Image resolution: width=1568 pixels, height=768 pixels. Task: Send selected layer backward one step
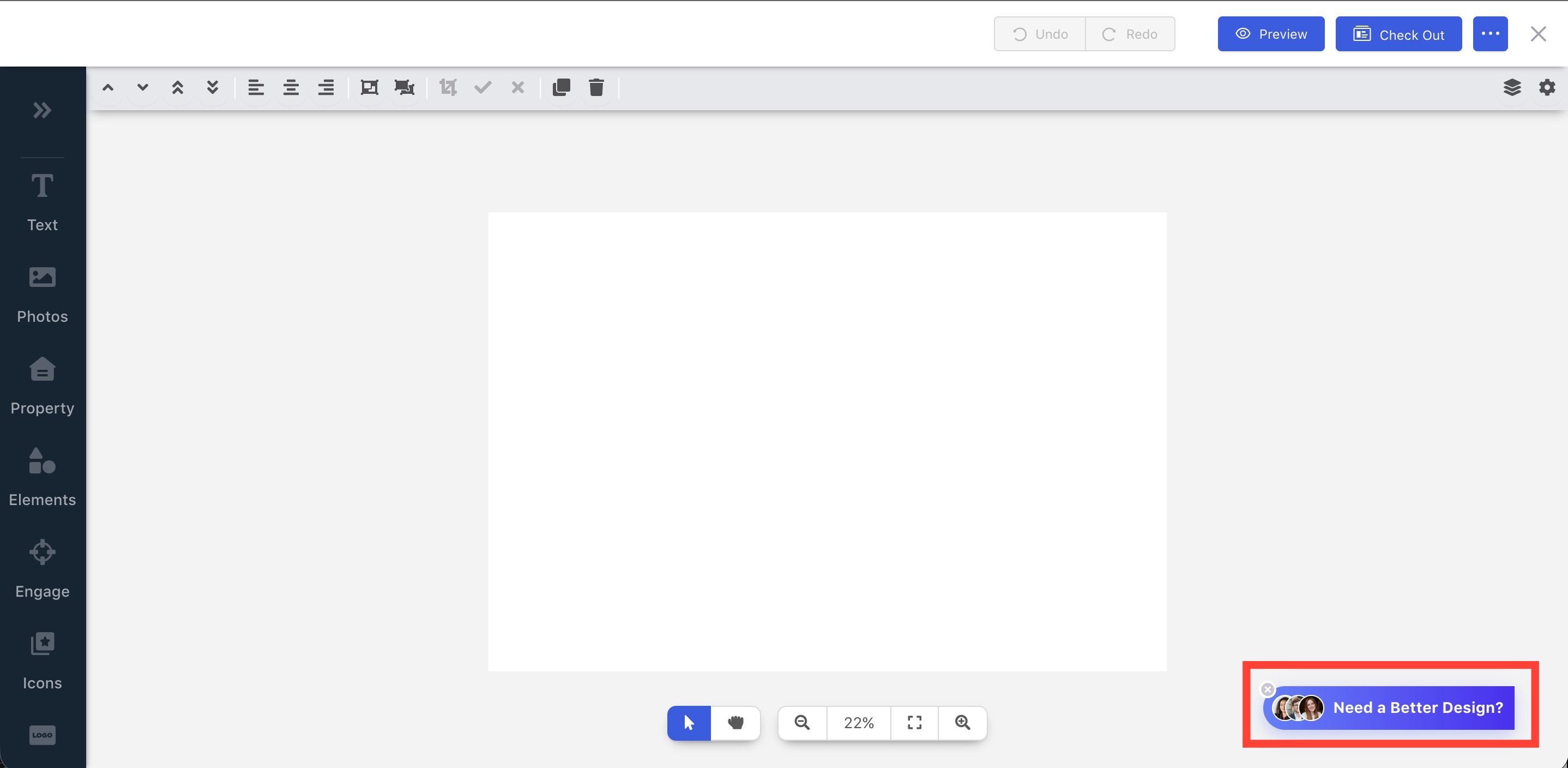pyautogui.click(x=142, y=88)
